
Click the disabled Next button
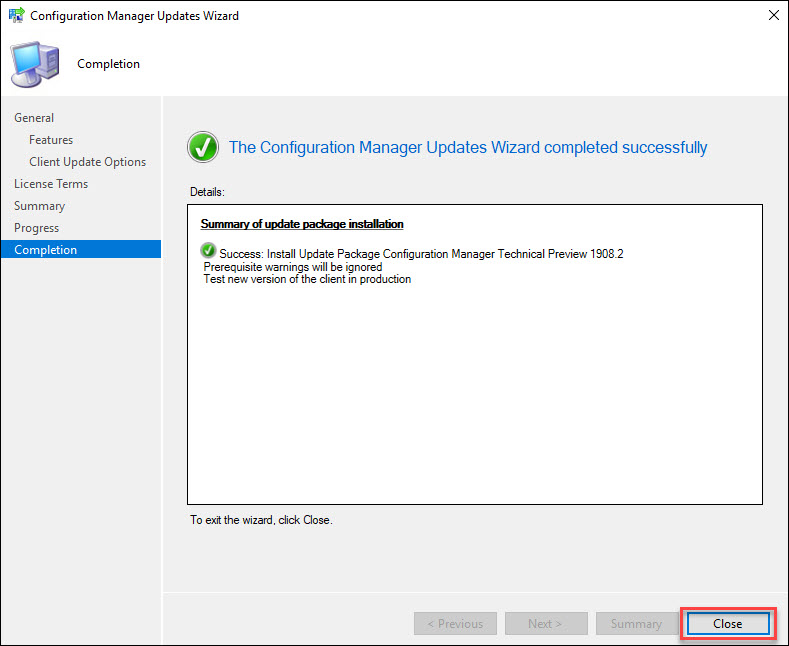[546, 623]
